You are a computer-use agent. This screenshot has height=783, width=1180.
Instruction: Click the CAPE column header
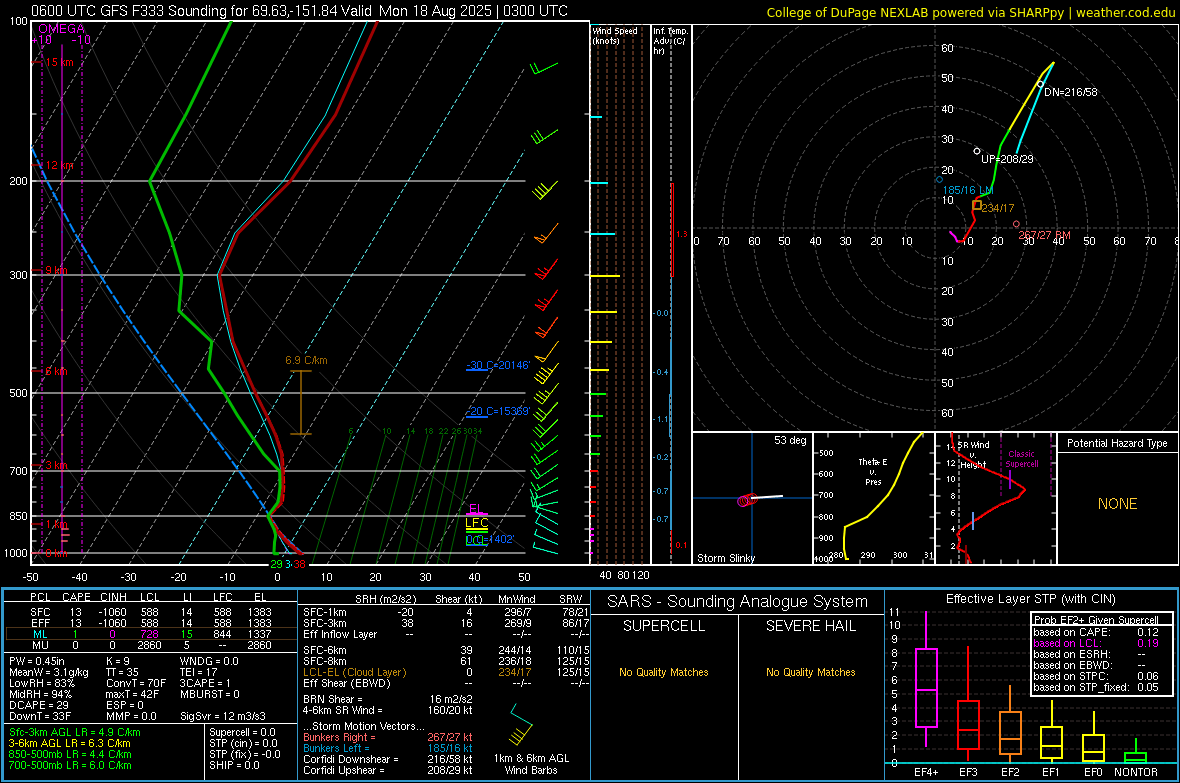[x=76, y=597]
